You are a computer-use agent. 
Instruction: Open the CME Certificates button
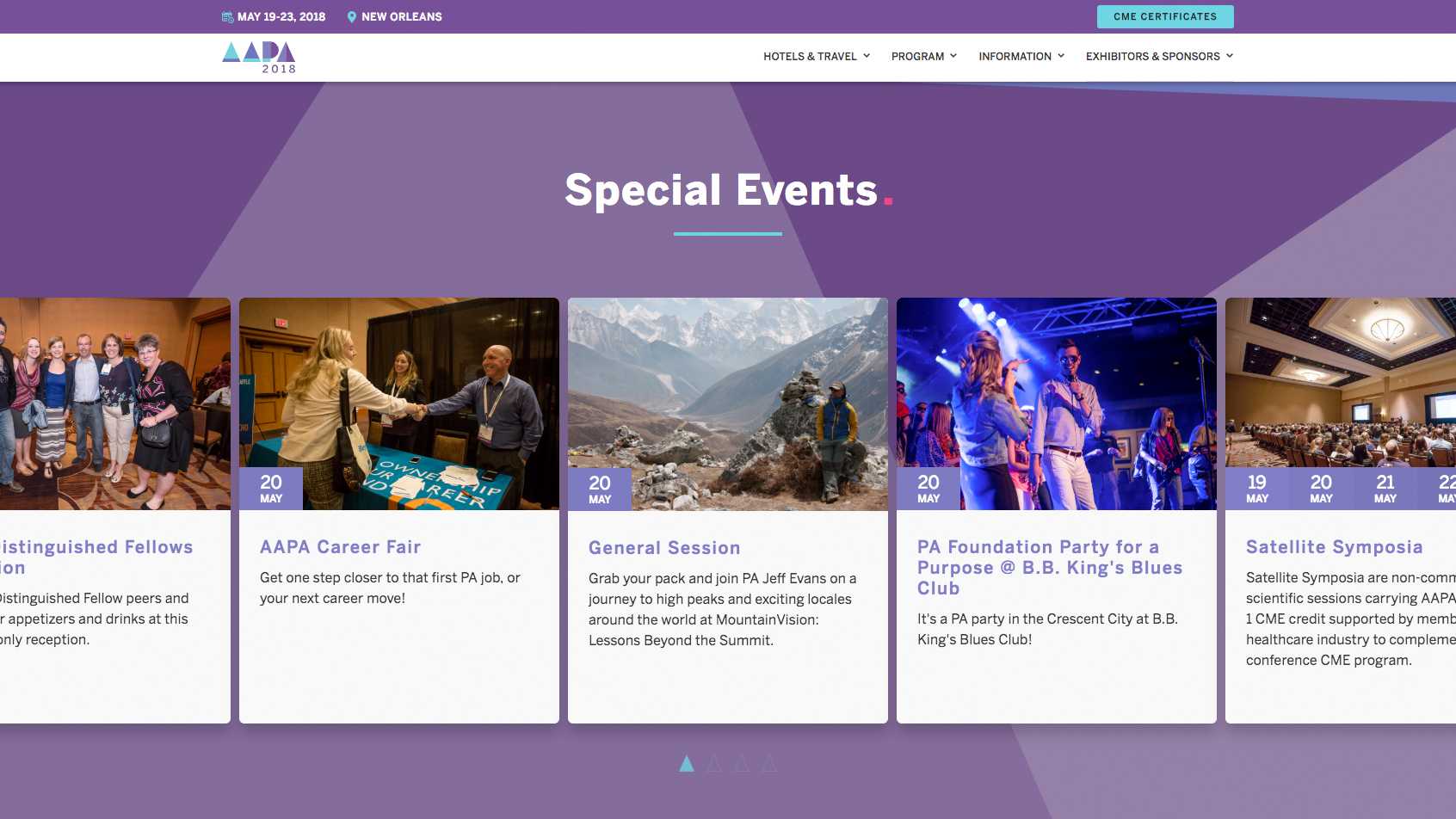[1165, 16]
